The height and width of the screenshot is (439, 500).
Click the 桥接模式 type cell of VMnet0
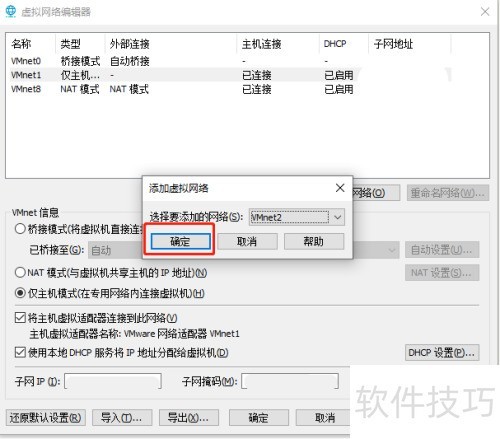click(x=80, y=61)
